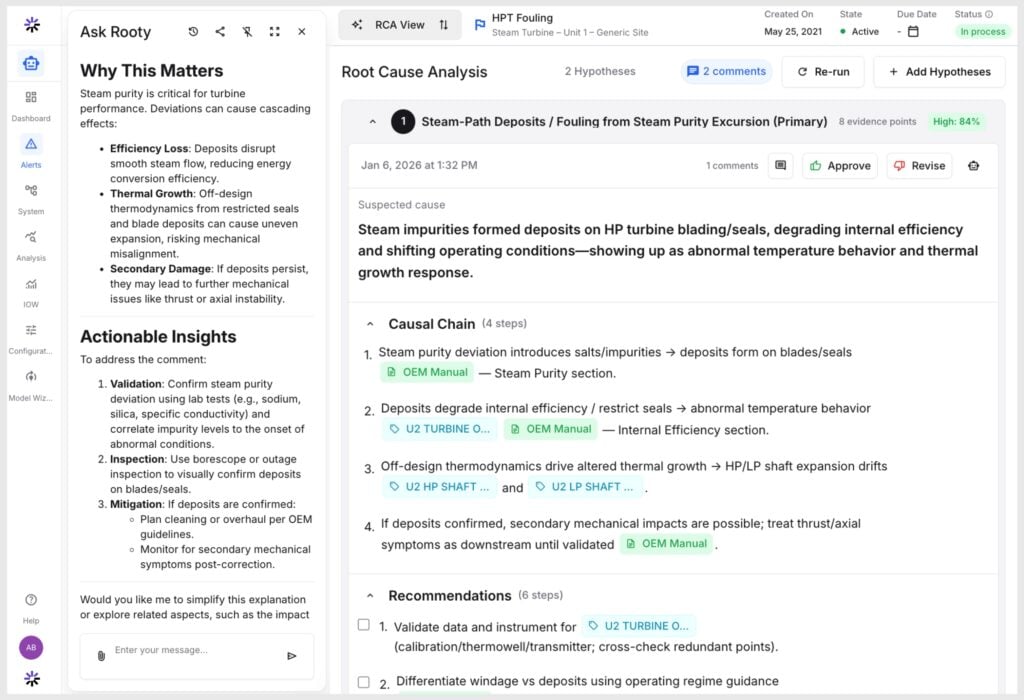The image size is (1024, 700).
Task: Click the 1 comments label
Action: coord(732,166)
